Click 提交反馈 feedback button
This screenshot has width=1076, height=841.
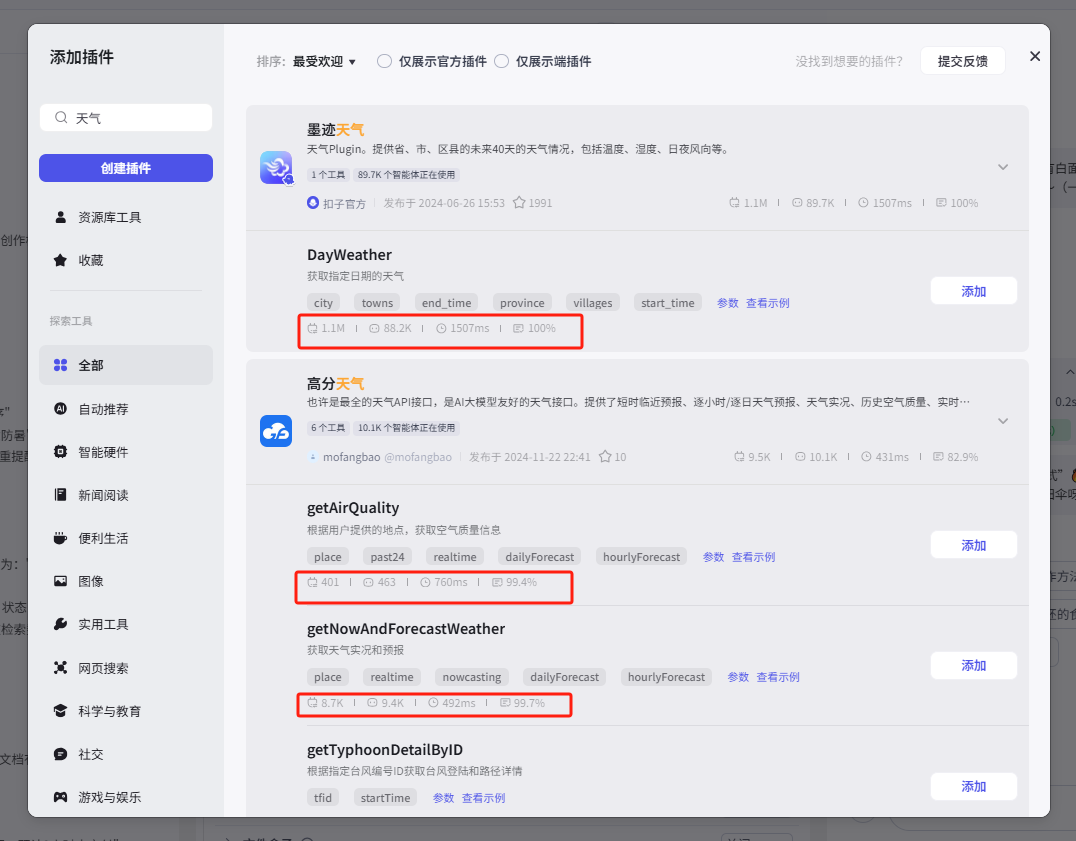point(962,61)
